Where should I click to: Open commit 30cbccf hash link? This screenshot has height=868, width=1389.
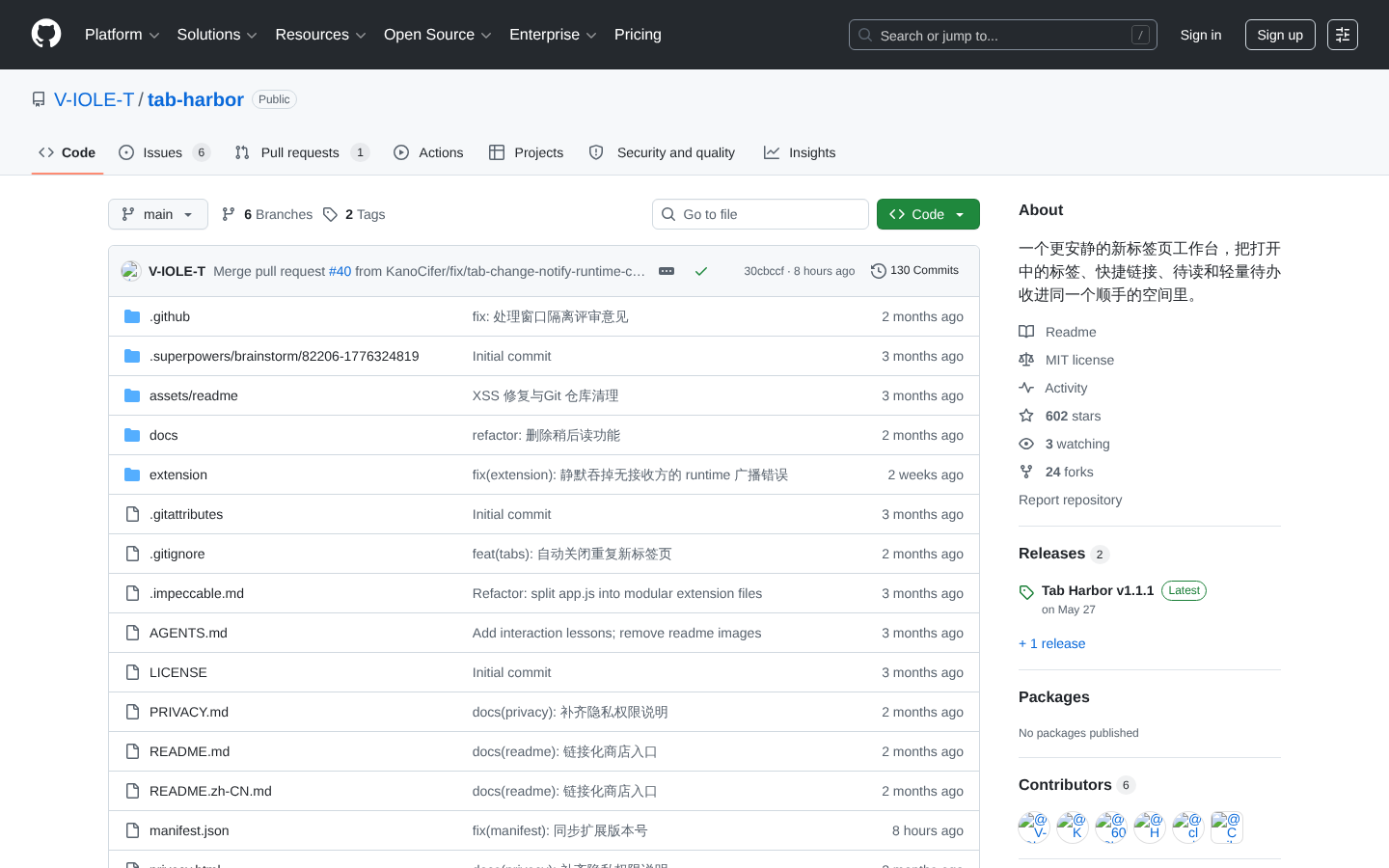764,271
